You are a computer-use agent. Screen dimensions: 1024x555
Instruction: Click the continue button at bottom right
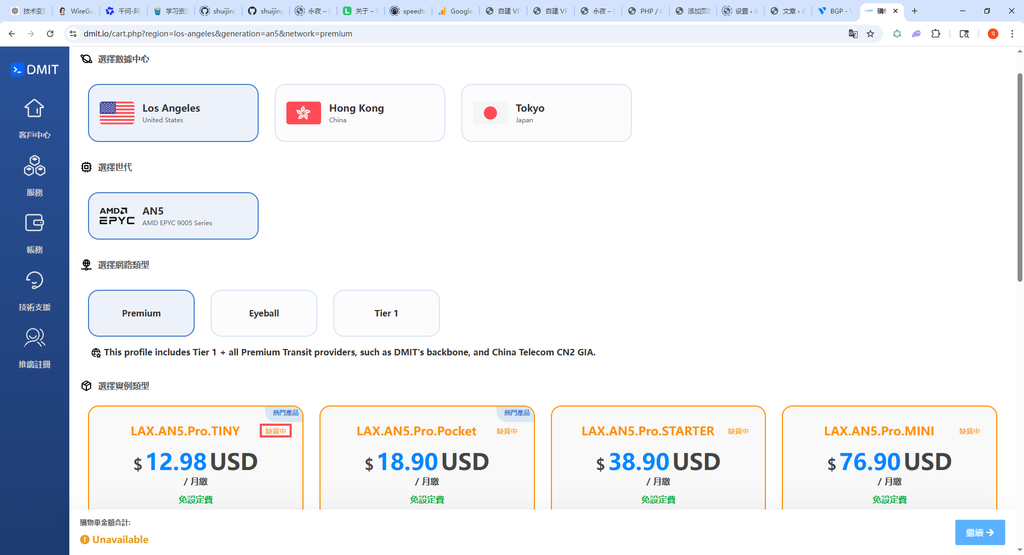pos(980,533)
